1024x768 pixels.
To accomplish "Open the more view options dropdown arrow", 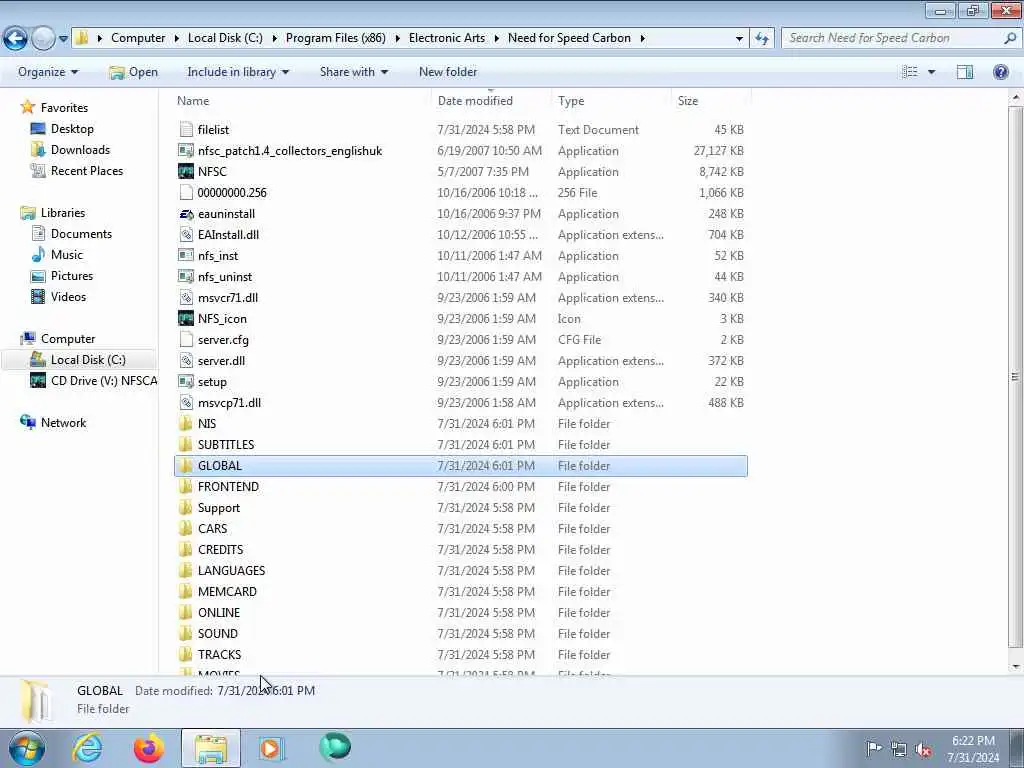I will point(932,72).
